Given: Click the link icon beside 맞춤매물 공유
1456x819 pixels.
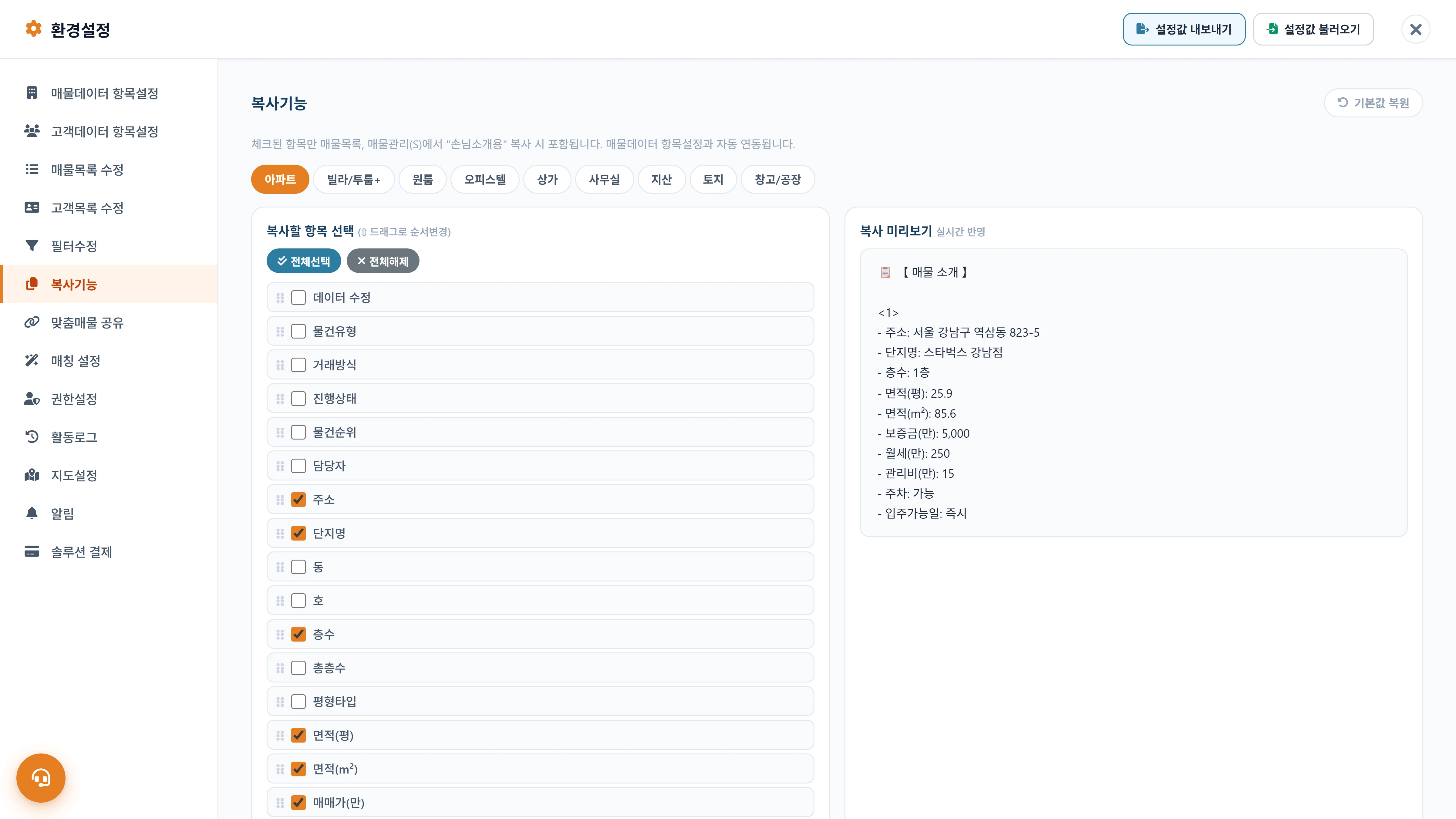Looking at the screenshot, I should point(32,322).
